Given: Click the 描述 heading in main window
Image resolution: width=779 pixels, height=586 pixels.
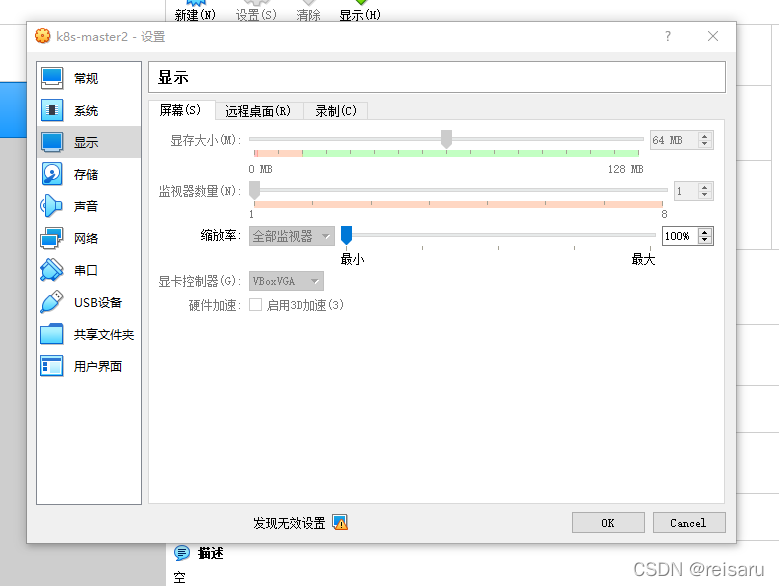Looking at the screenshot, I should [211, 553].
